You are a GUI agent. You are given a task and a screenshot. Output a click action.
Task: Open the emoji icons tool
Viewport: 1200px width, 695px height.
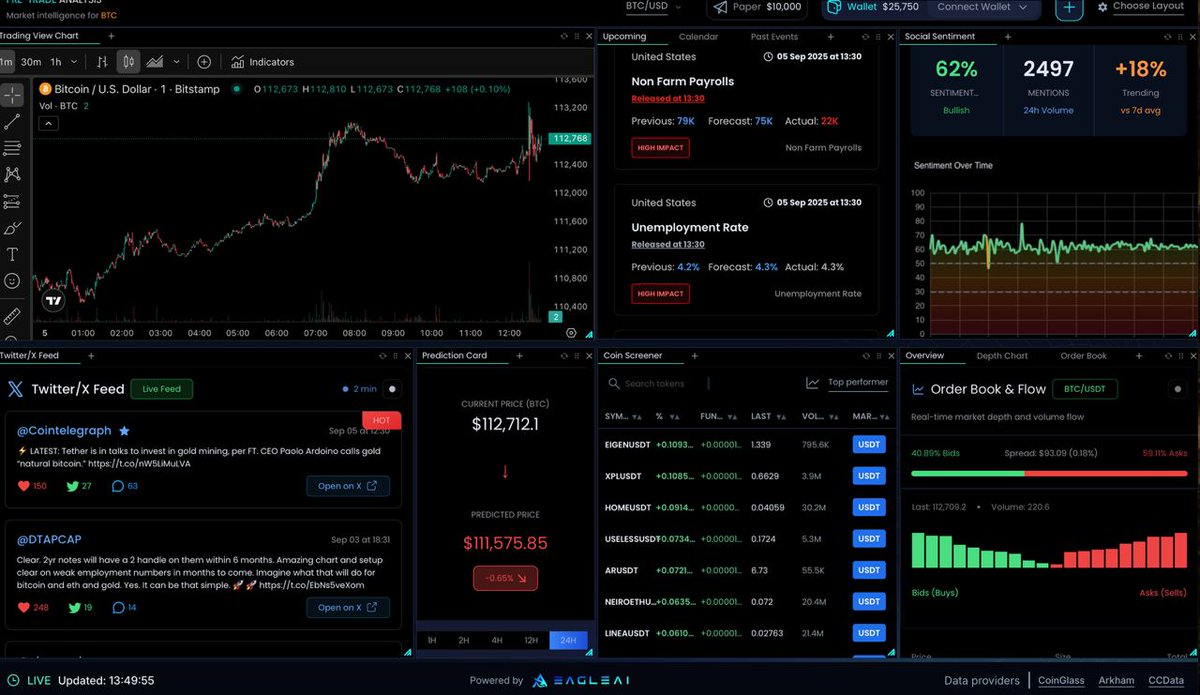click(12, 282)
